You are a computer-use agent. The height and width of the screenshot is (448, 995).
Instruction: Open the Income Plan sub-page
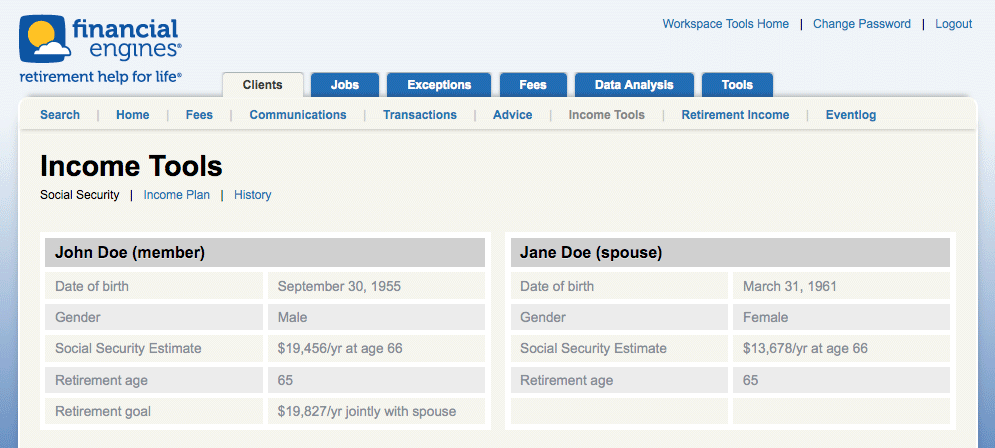pyautogui.click(x=176, y=195)
